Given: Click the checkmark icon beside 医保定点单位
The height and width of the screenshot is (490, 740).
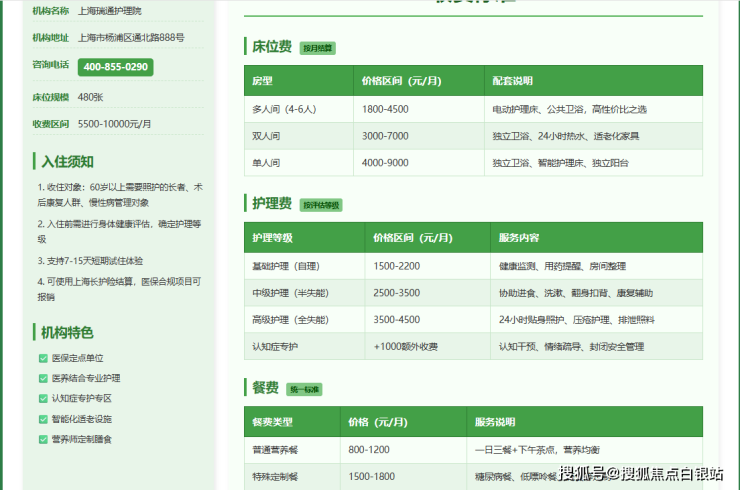Looking at the screenshot, I should [43, 358].
